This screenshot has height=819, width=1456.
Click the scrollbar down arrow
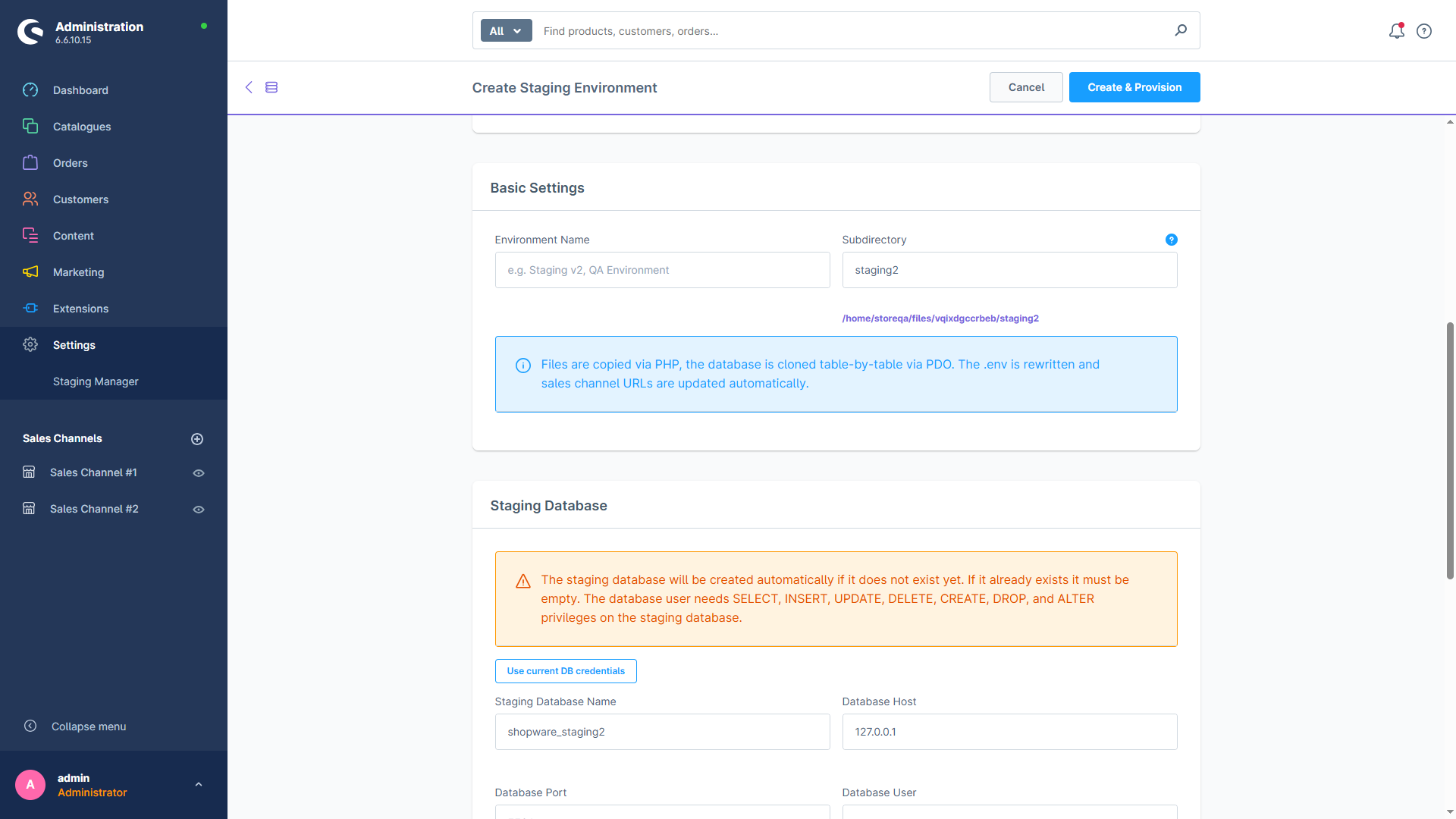point(1450,812)
